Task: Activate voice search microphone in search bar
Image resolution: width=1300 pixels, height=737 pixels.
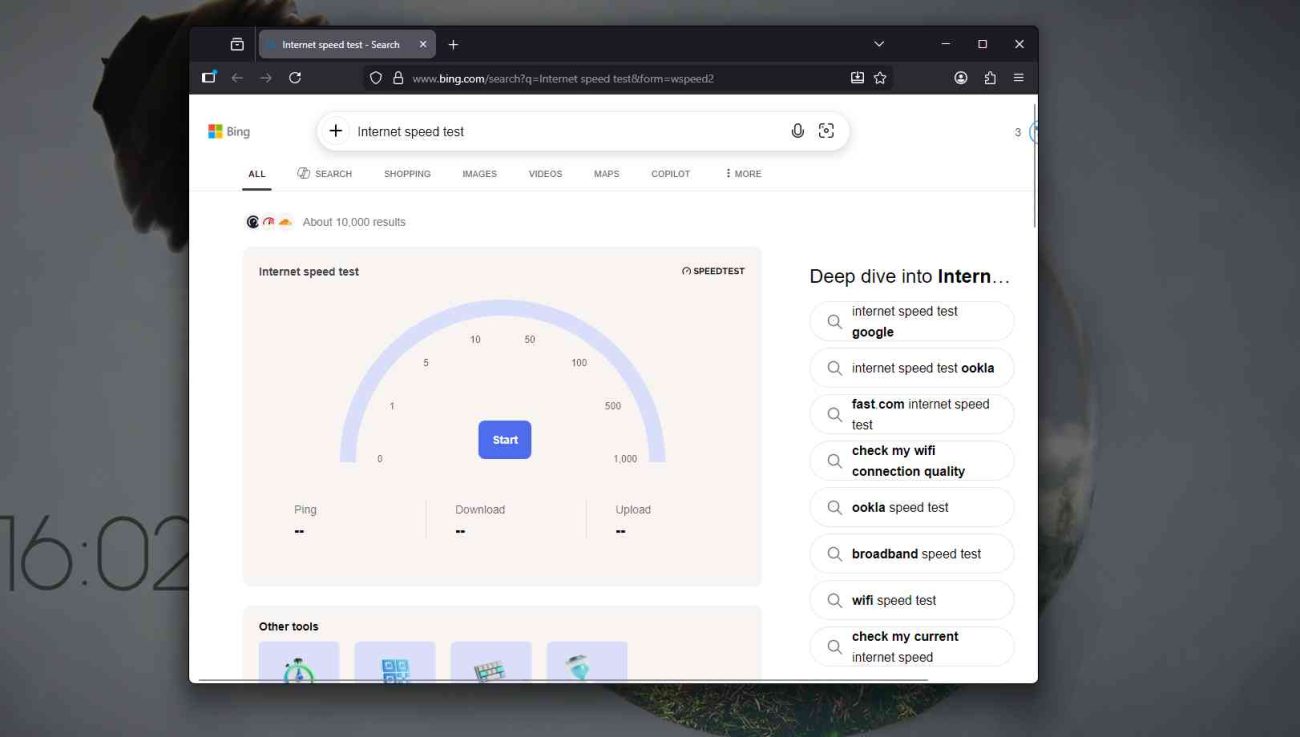Action: [x=797, y=130]
